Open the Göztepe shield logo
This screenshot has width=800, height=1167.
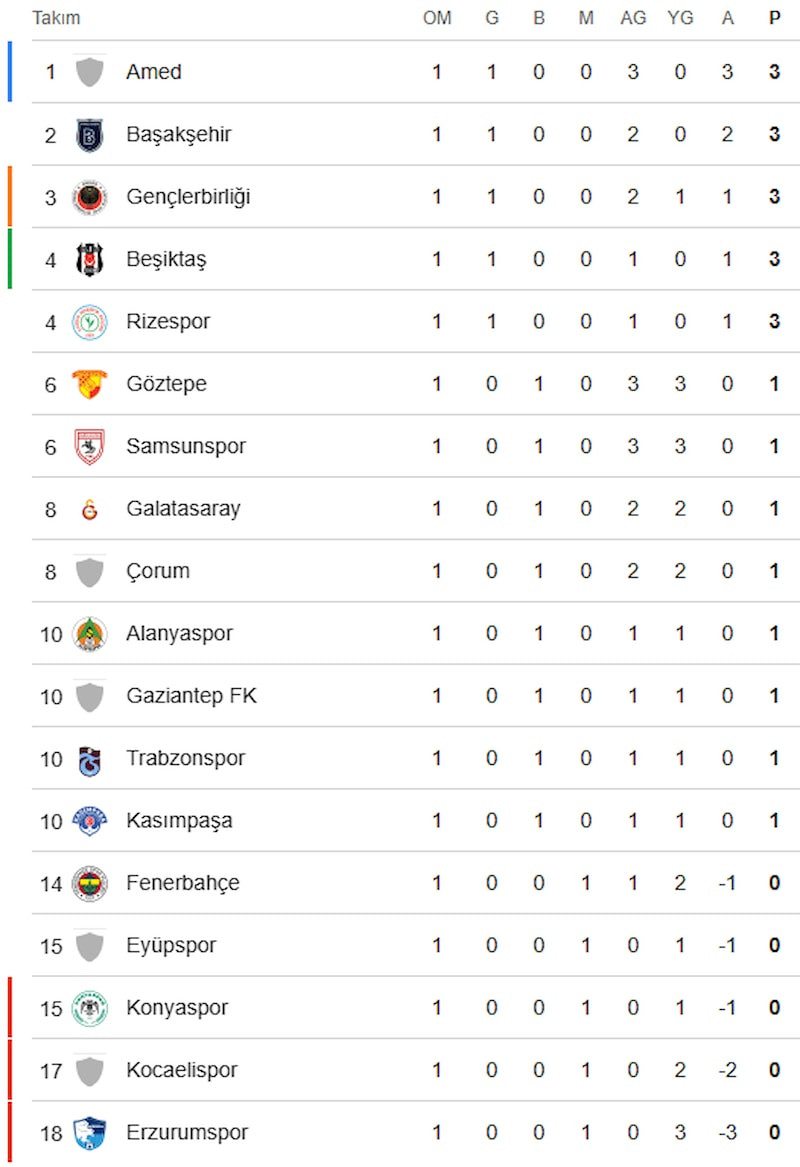(x=89, y=384)
